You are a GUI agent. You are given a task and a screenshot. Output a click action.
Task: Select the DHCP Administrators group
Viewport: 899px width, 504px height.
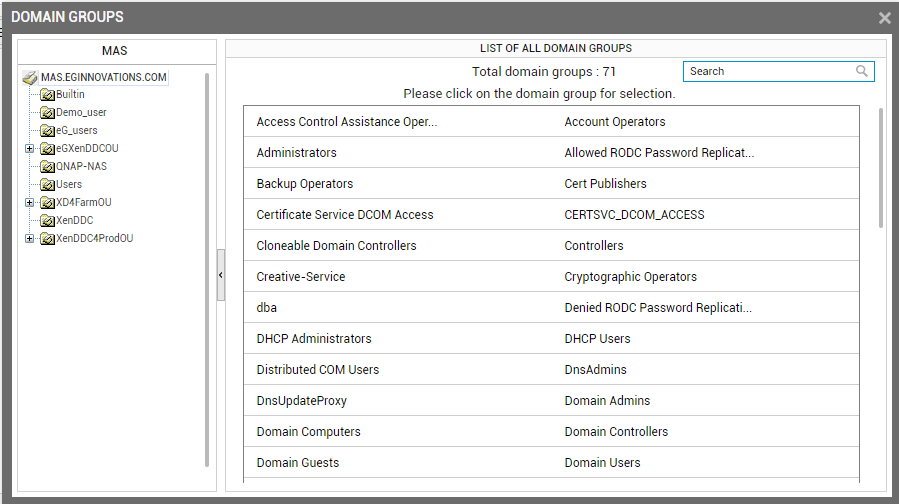314,338
